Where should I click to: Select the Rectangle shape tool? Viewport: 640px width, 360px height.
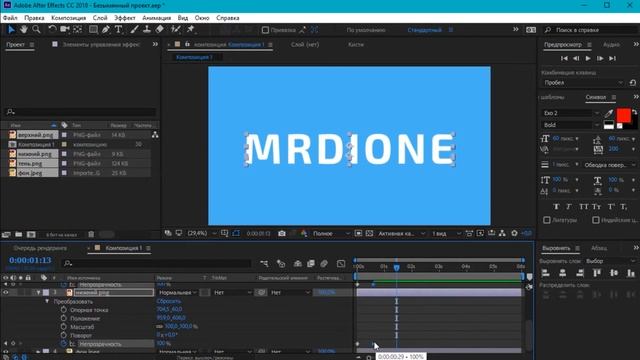(93, 29)
